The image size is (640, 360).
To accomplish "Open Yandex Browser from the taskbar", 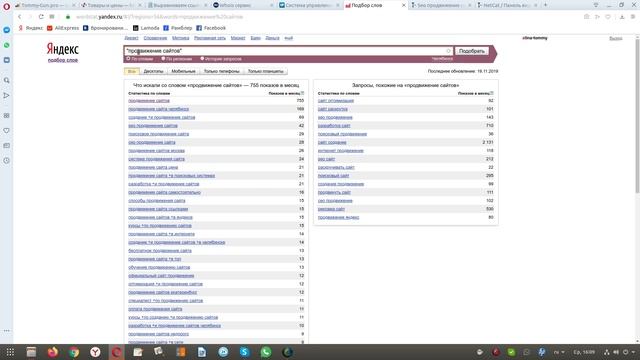I will point(95,352).
